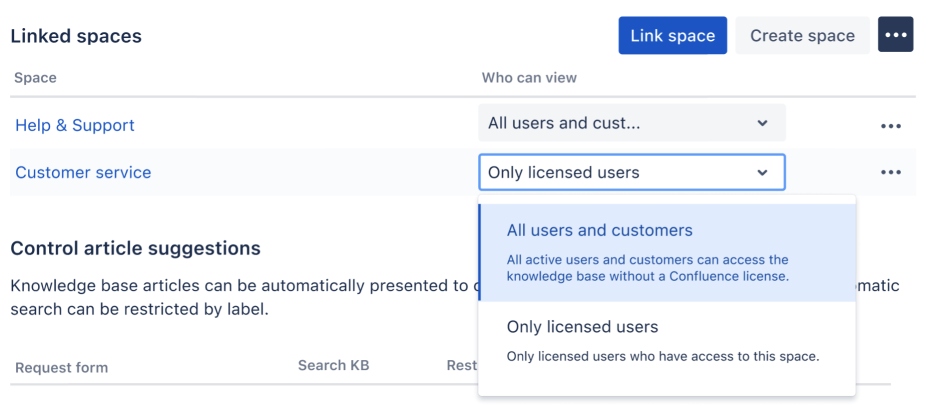This screenshot has height=416, width=928.
Task: Click the 'Who can view' column header
Action: point(529,78)
